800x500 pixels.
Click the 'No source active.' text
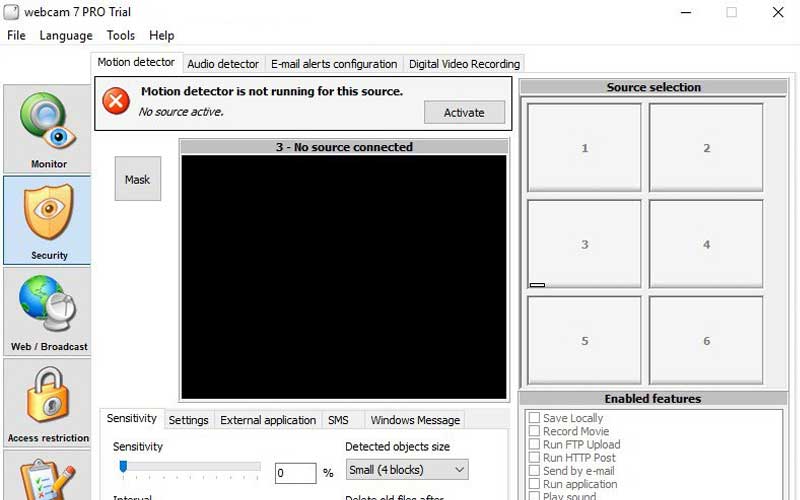pyautogui.click(x=181, y=112)
